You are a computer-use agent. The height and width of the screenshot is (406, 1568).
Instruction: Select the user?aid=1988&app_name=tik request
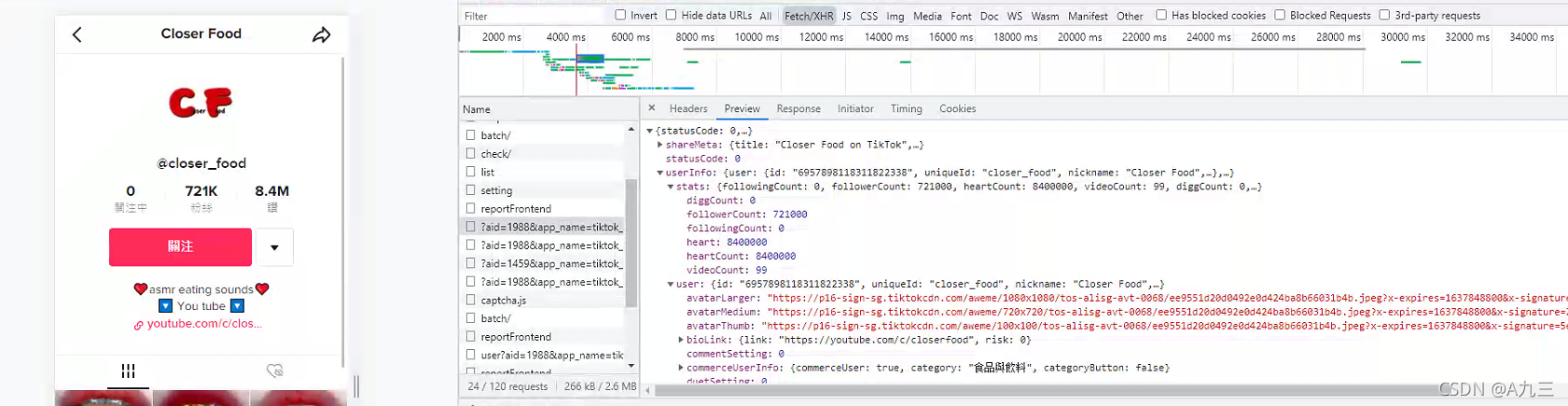click(x=543, y=356)
